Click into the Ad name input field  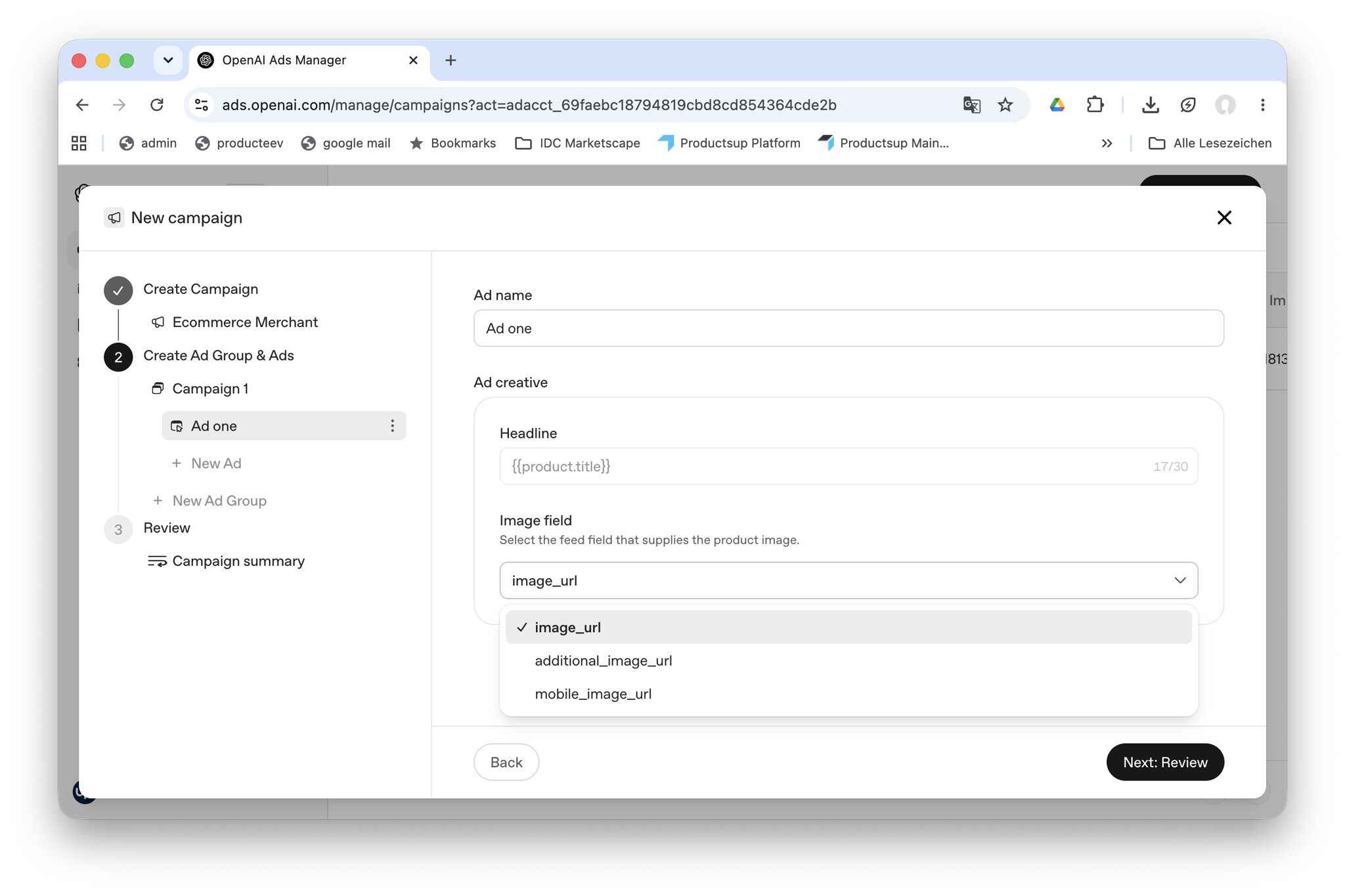point(849,328)
